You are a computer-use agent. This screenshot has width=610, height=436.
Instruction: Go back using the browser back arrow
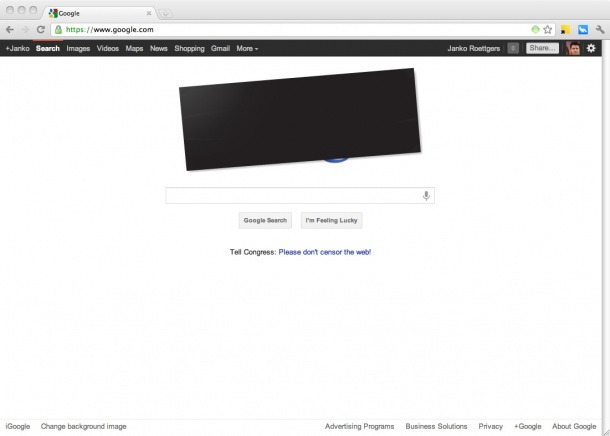[x=10, y=30]
